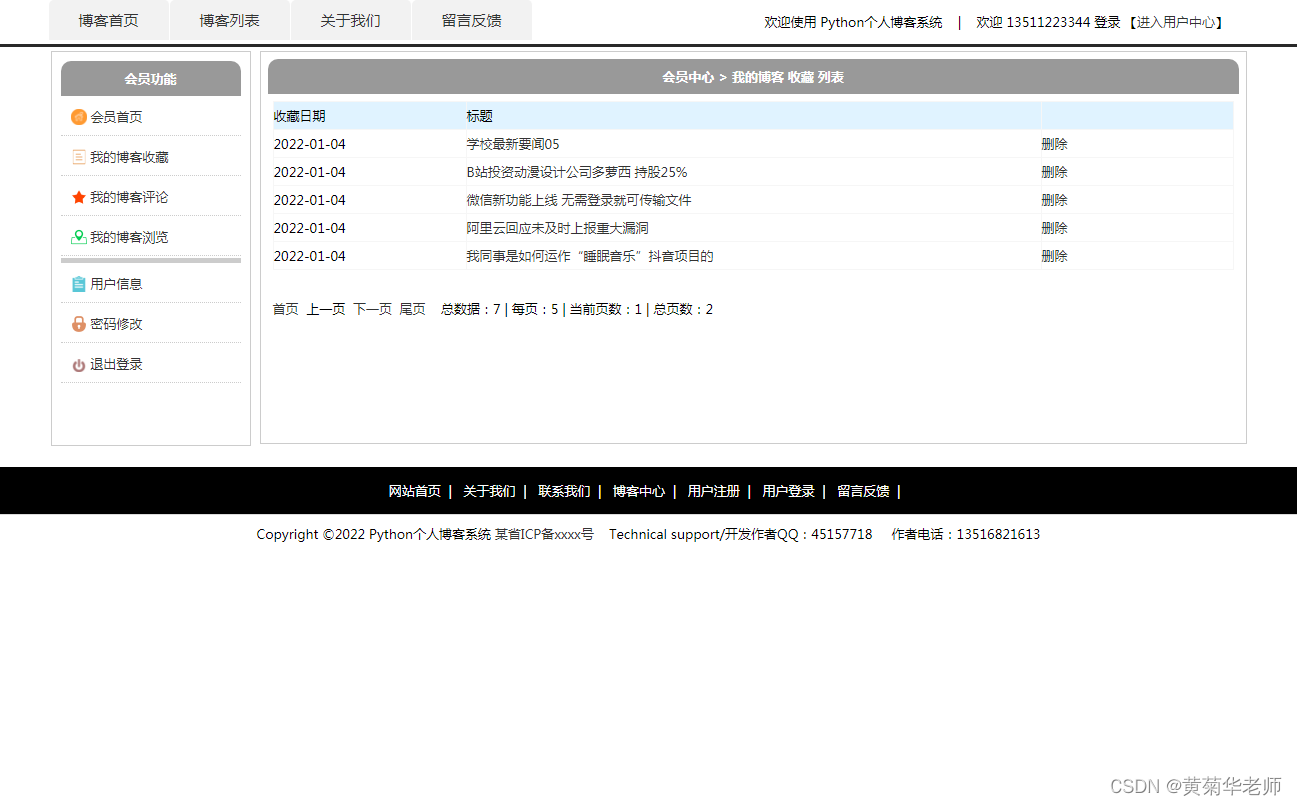
Task: Open 我的博客收藏 via its list icon
Action: pos(78,156)
